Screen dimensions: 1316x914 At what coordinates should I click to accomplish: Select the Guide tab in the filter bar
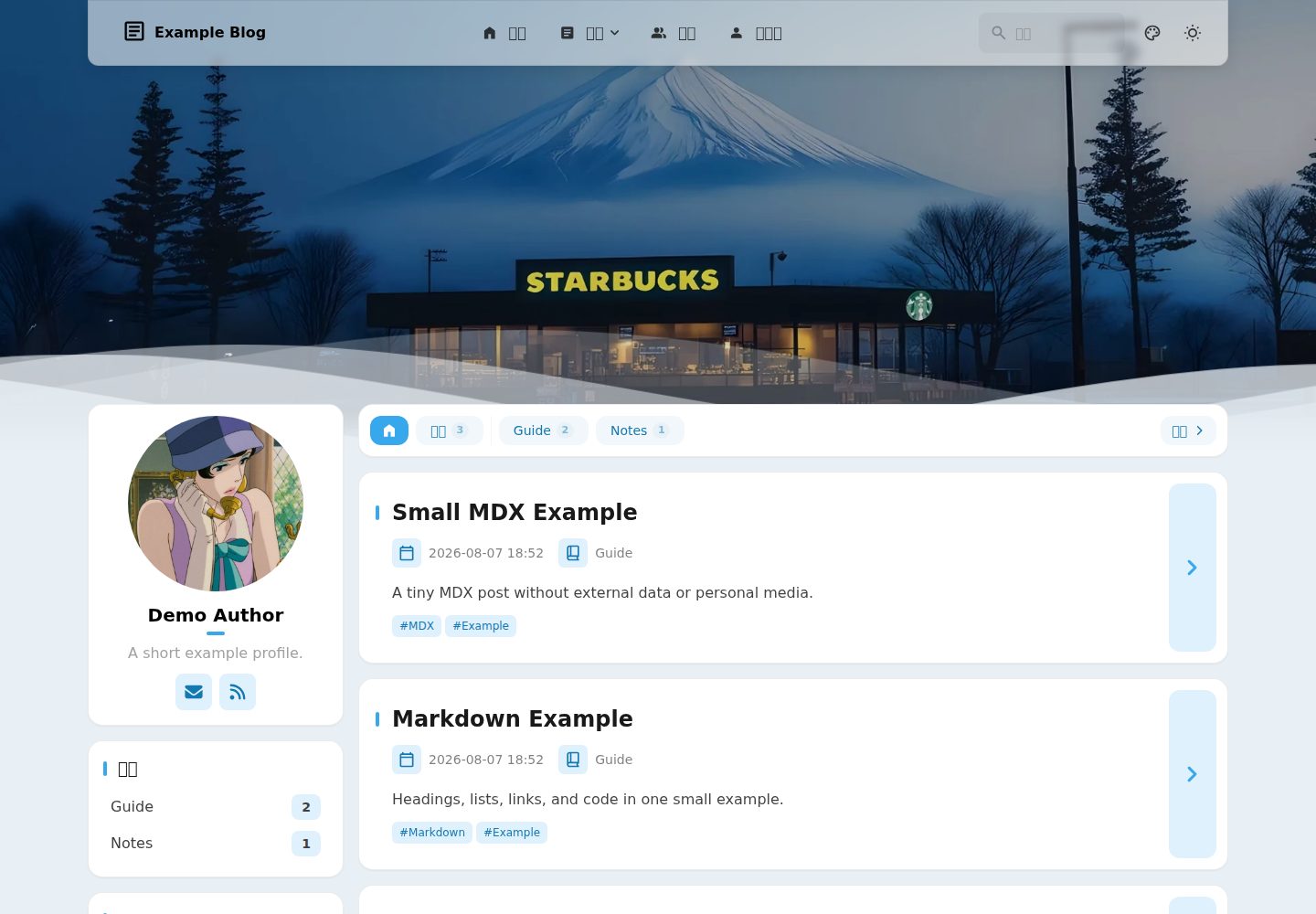544,430
